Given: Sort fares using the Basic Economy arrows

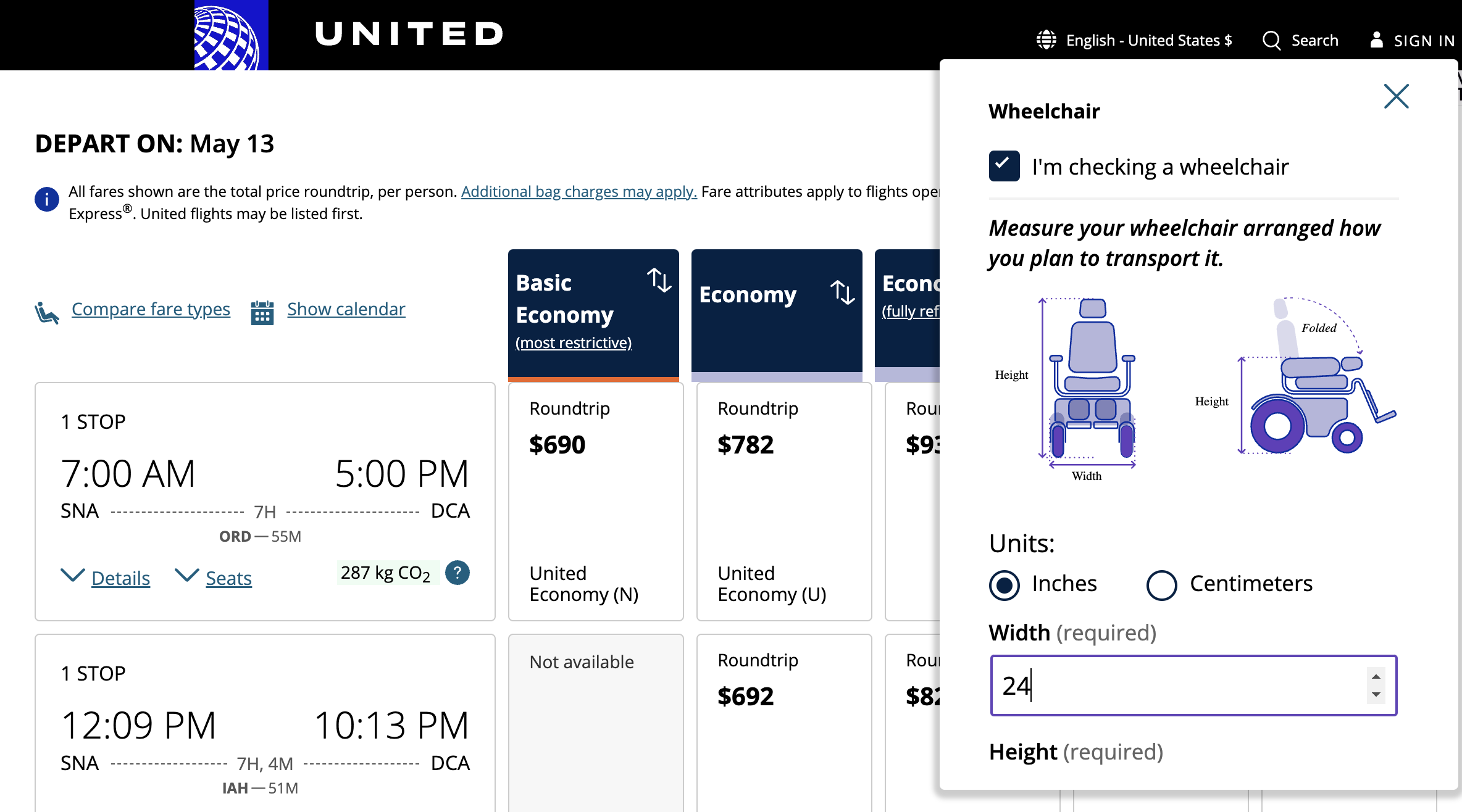Looking at the screenshot, I should [660, 281].
